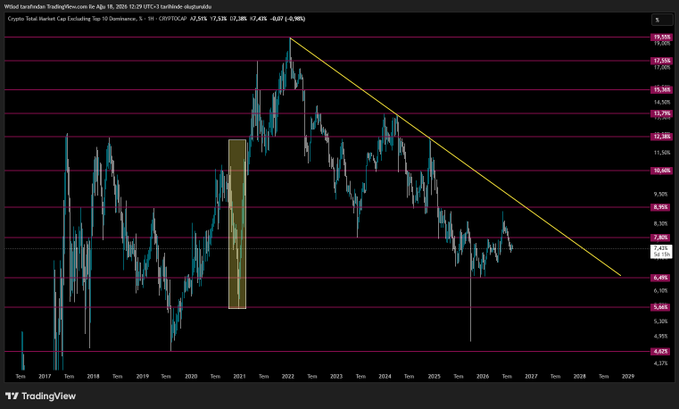The height and width of the screenshot is (409, 679).
Task: Select the yellow highlighted rectangle drawing near 2021
Action: pos(237,224)
